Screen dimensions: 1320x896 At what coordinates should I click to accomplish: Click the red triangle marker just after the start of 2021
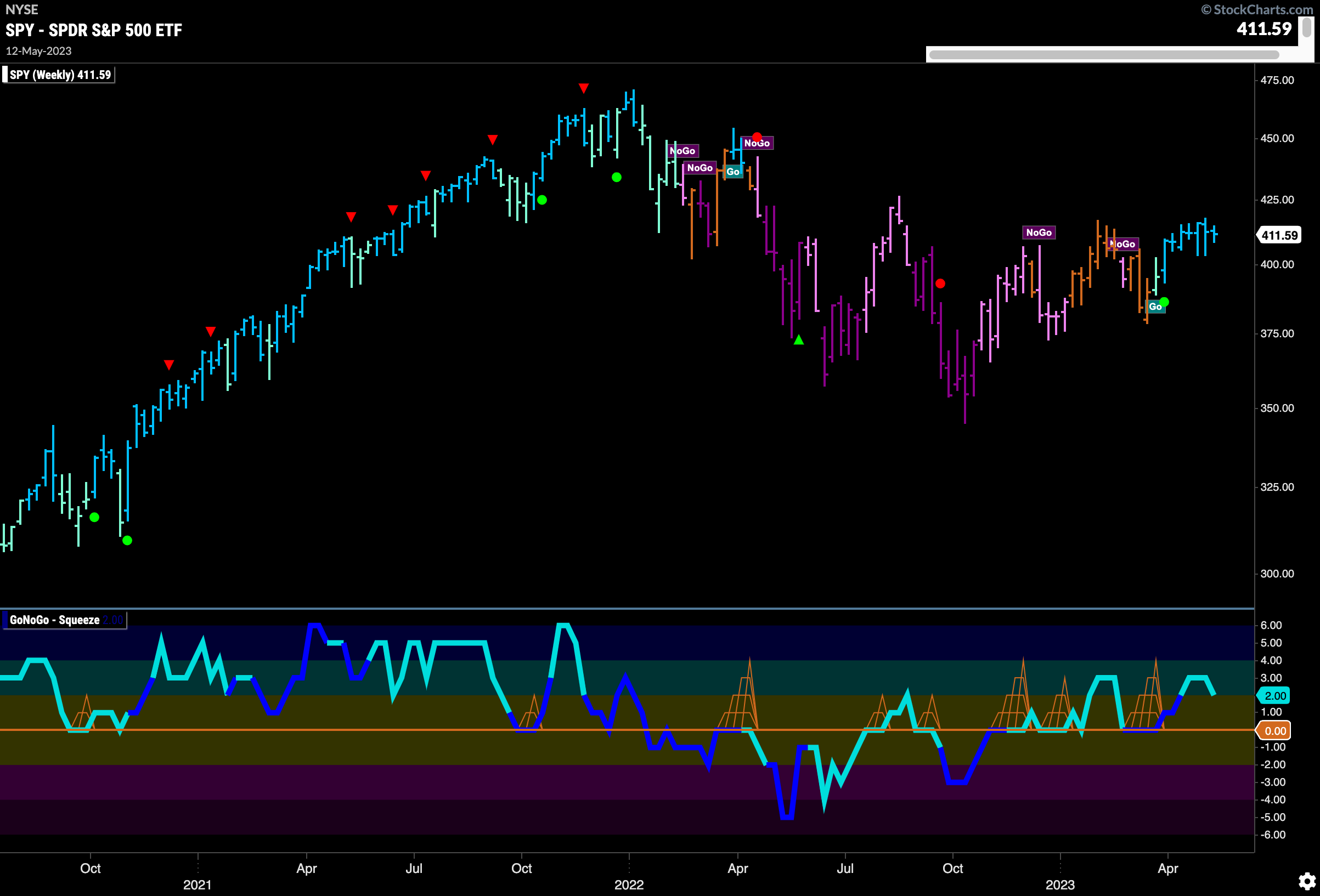(211, 332)
